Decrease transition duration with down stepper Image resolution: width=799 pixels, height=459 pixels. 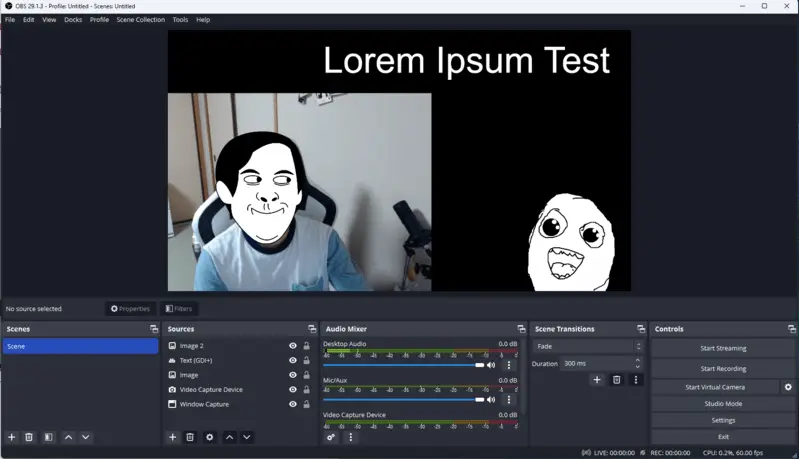637,367
